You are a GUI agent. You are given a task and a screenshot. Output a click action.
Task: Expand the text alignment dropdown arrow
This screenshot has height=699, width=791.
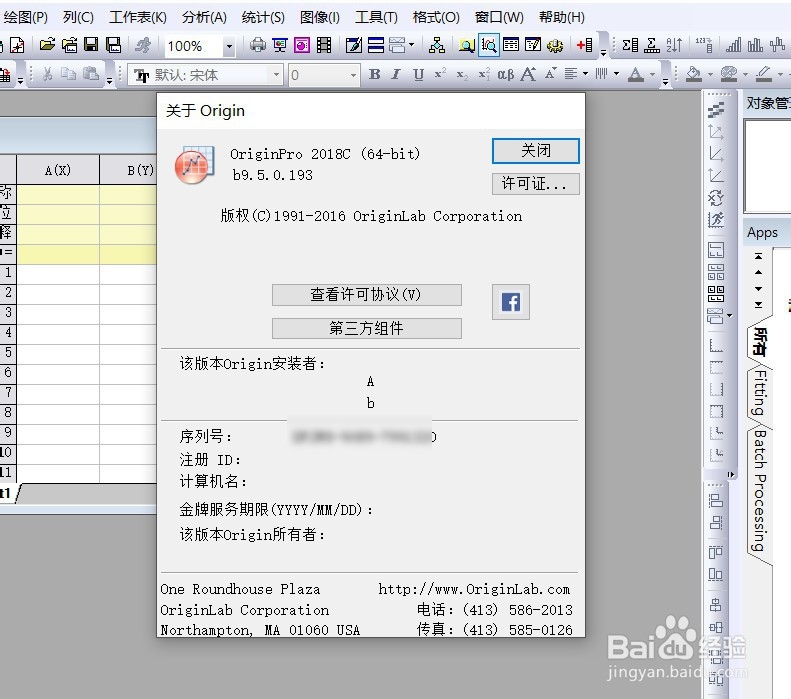(585, 74)
